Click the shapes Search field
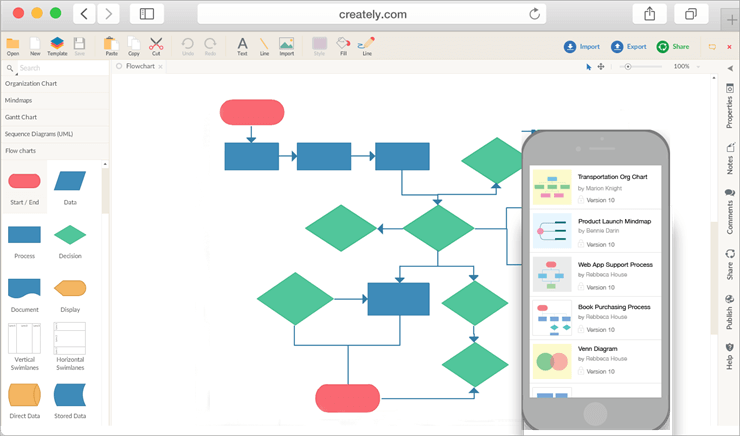 pyautogui.click(x=61, y=68)
